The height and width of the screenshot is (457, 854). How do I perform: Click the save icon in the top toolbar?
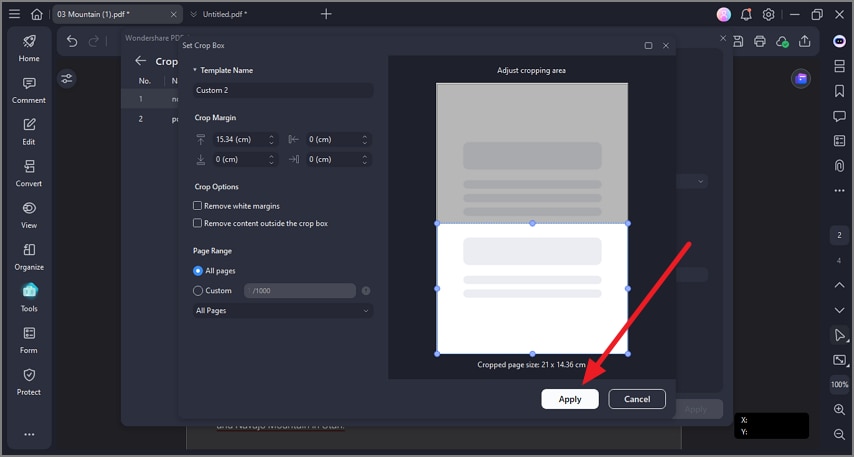(738, 41)
